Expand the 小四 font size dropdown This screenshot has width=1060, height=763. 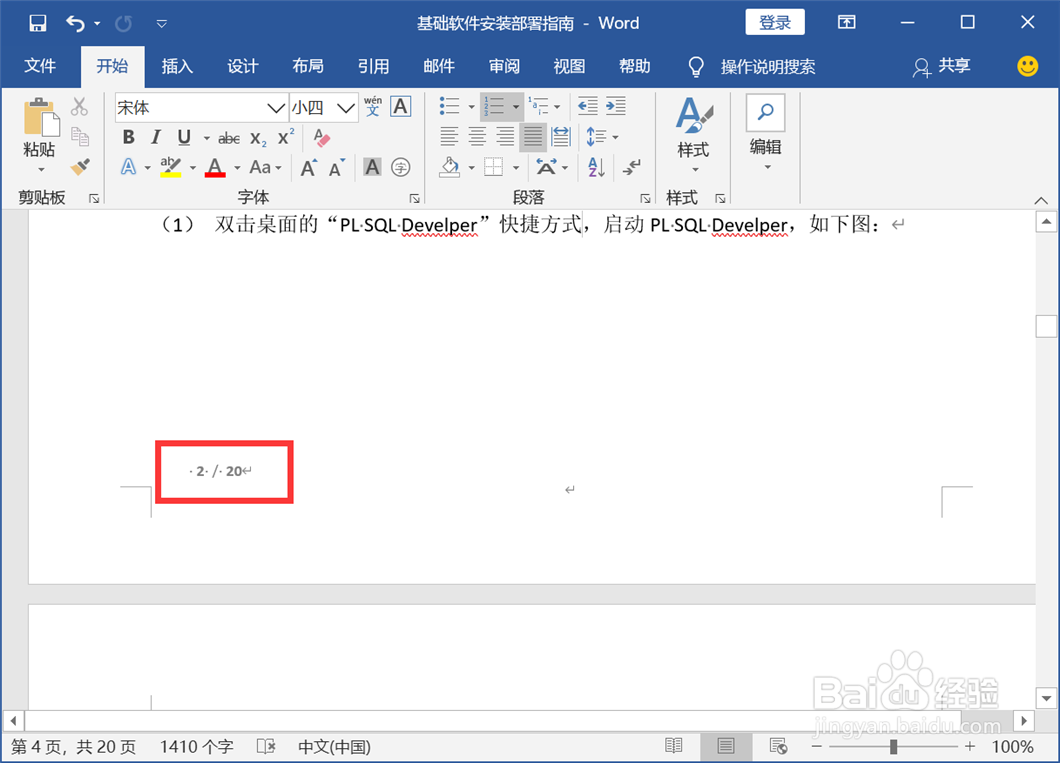click(x=345, y=107)
